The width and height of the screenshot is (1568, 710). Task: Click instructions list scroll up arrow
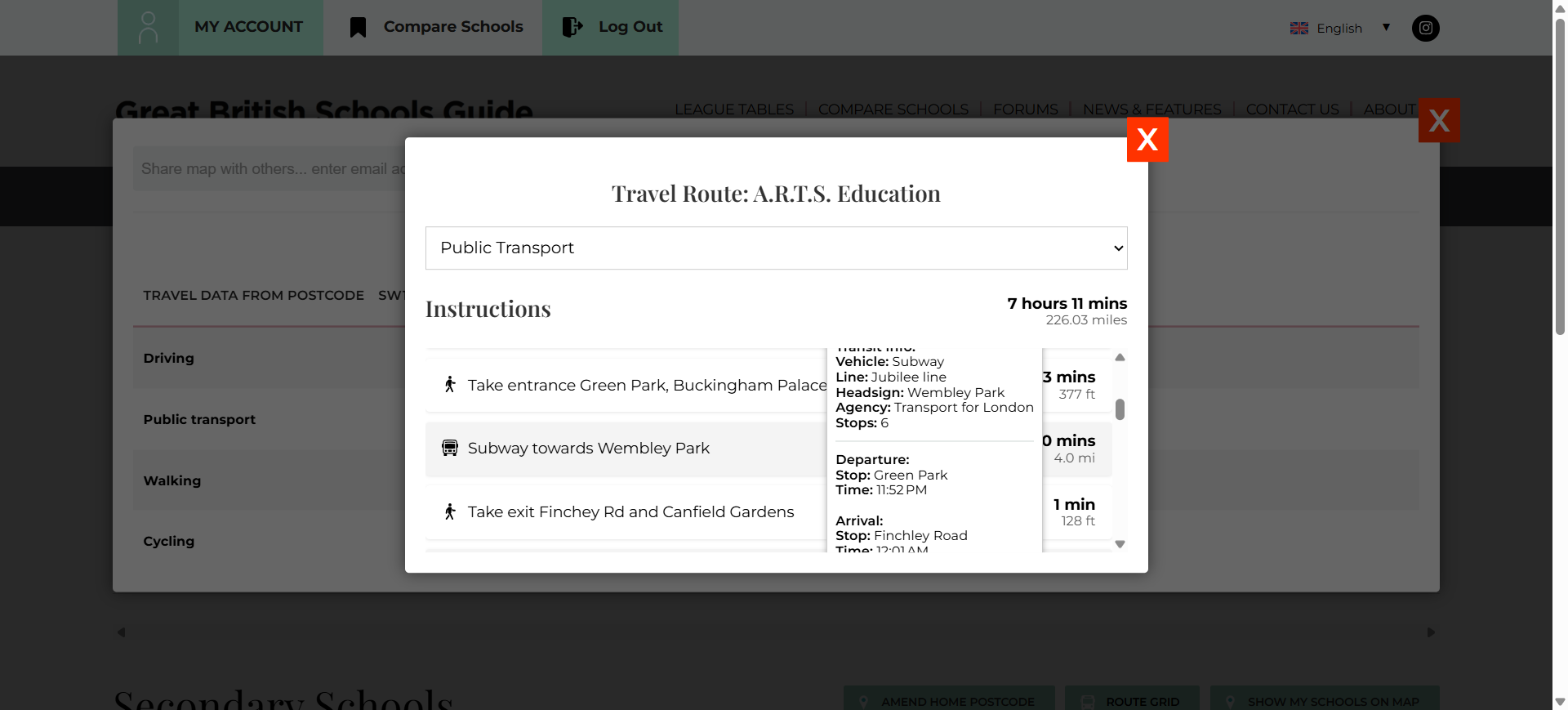coord(1120,357)
